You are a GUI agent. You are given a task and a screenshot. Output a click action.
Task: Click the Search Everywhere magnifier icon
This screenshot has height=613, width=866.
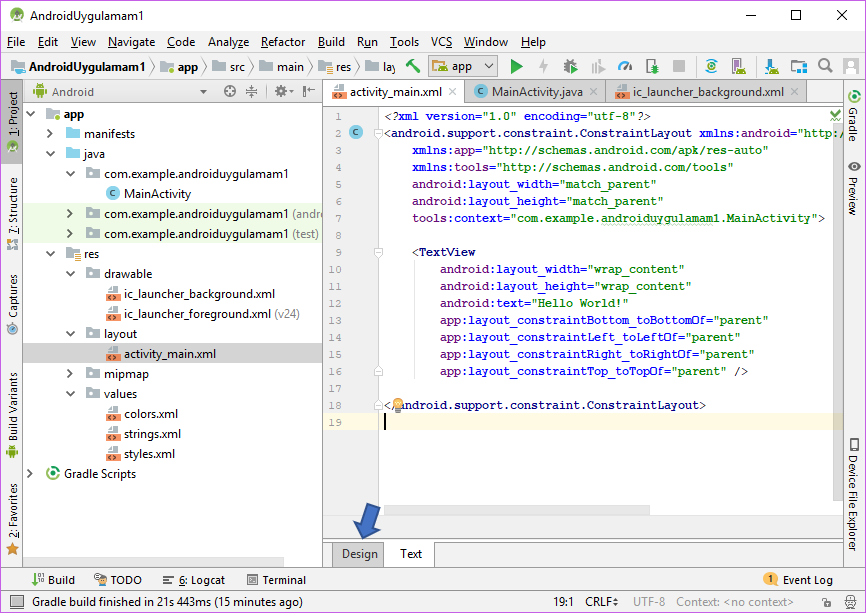tap(825, 66)
